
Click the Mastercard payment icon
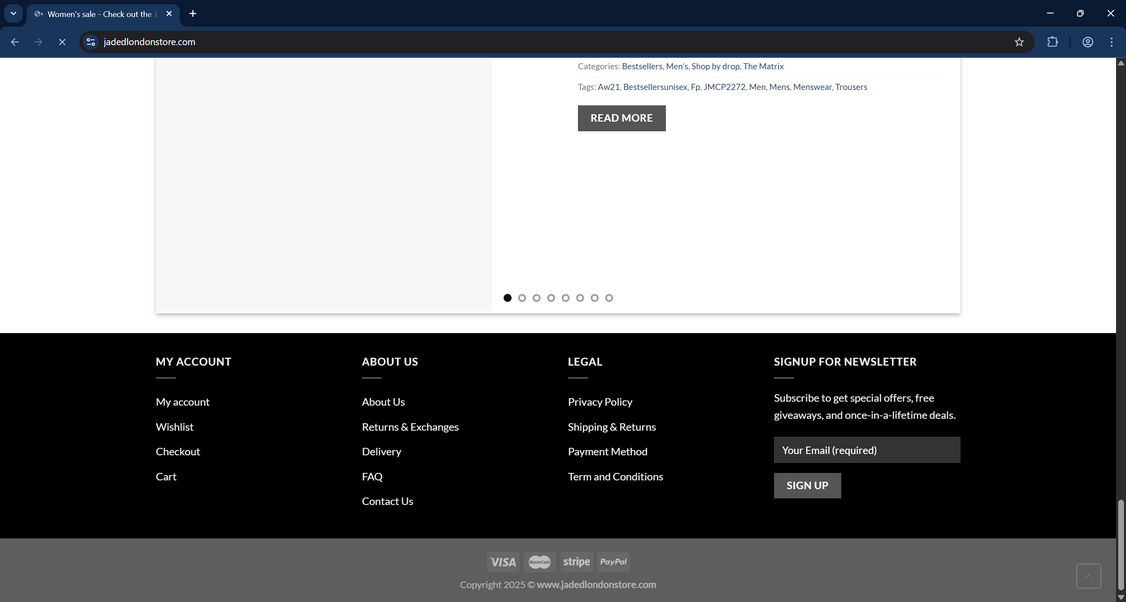coord(540,562)
